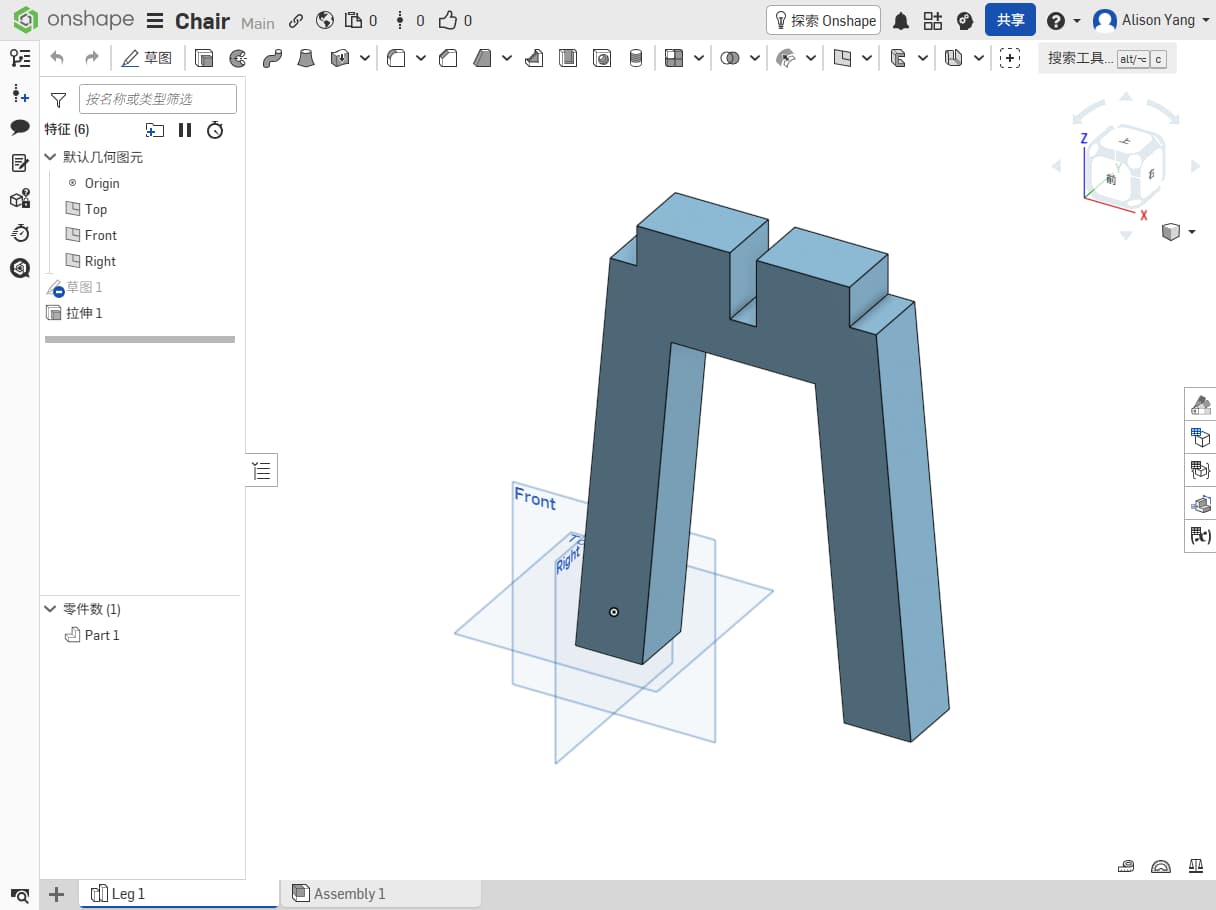Select the Chamfer tool
Viewport: 1216px width, 910px height.
coord(448,58)
